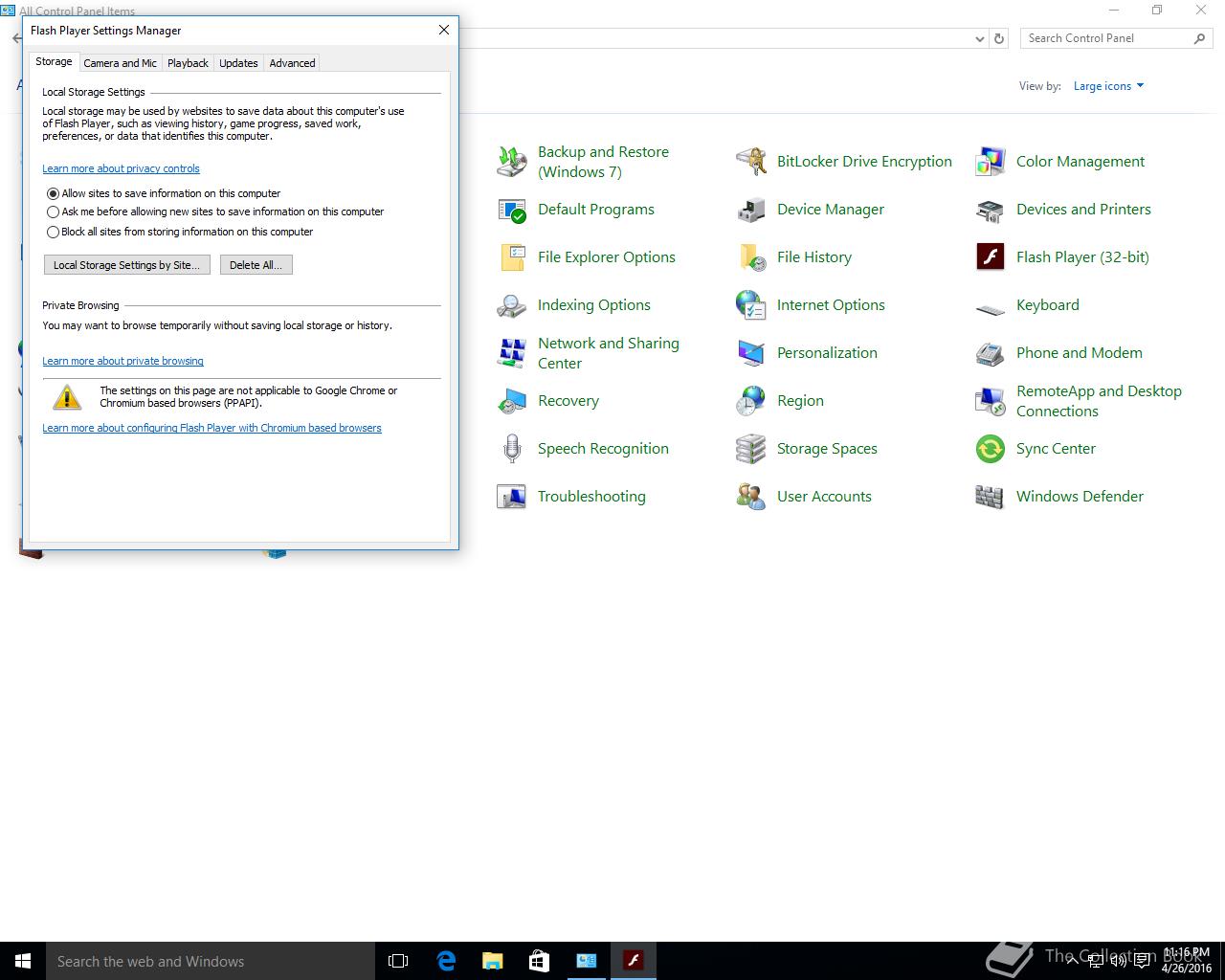Open the Personalization icon
Viewport: 1225px width, 980px height.
[x=751, y=353]
